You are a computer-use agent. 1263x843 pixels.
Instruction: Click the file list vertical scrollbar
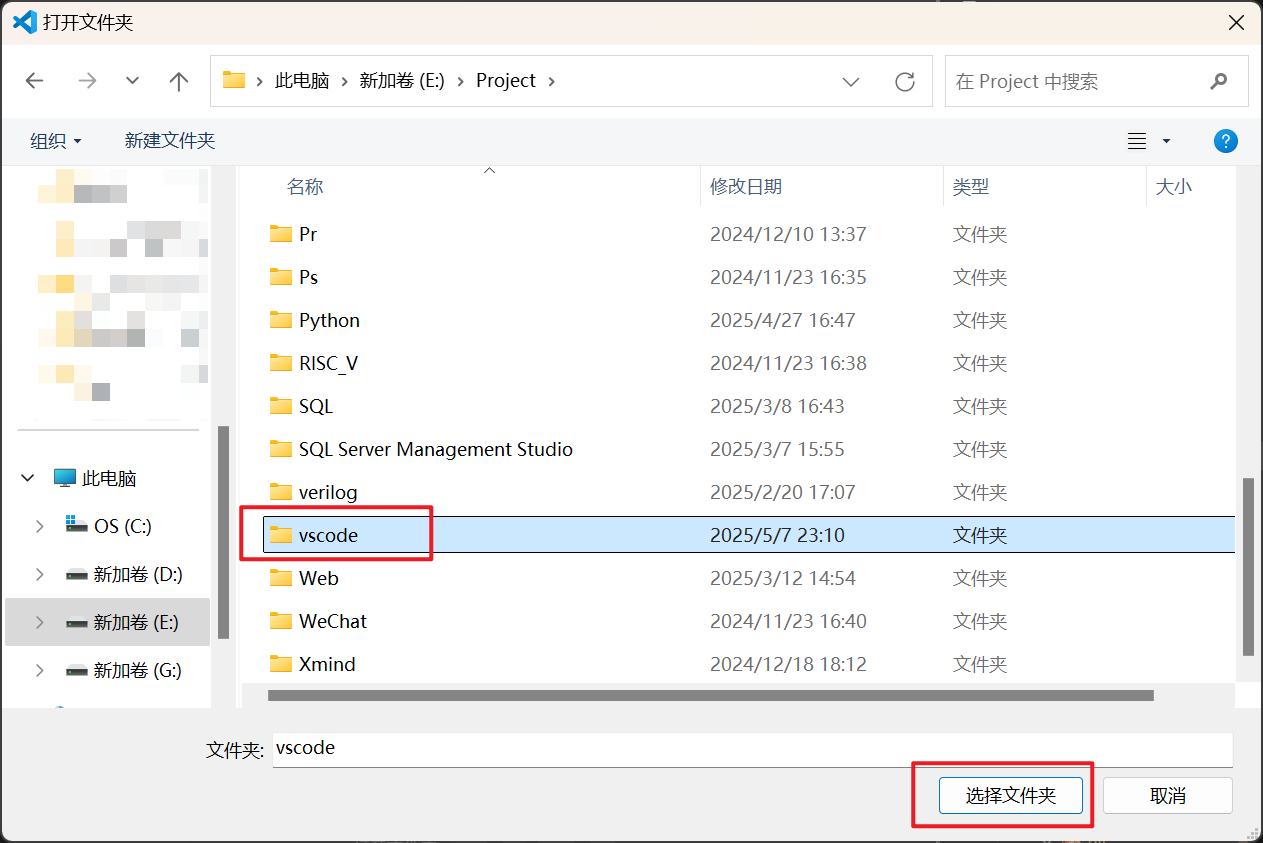point(1247,567)
